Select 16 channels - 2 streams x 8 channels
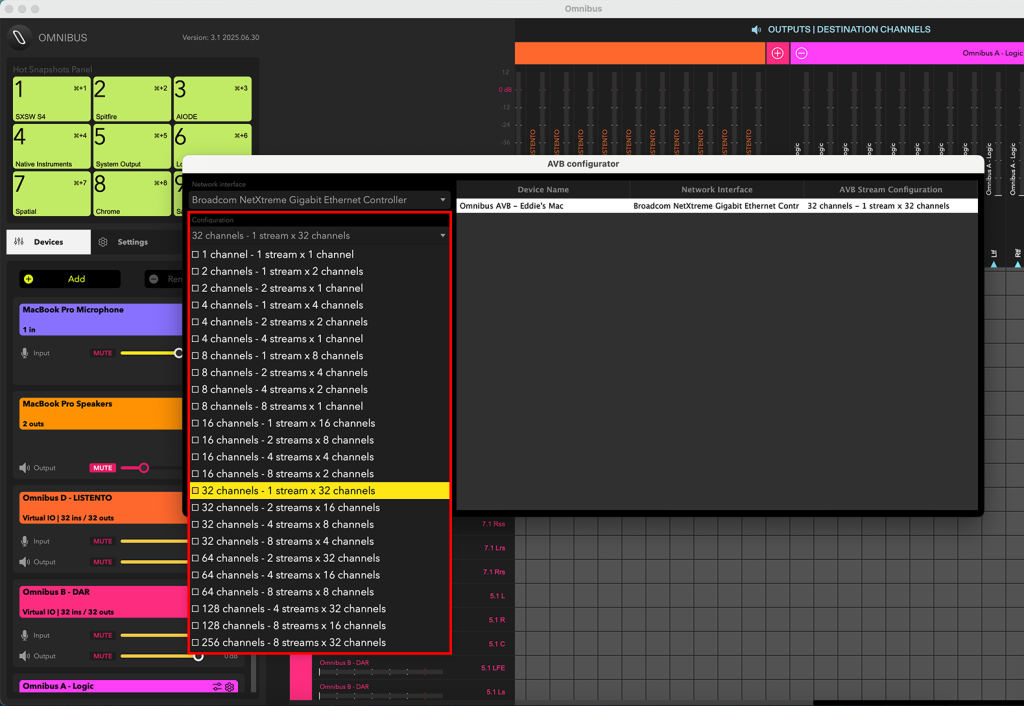The height and width of the screenshot is (706, 1024). point(319,440)
